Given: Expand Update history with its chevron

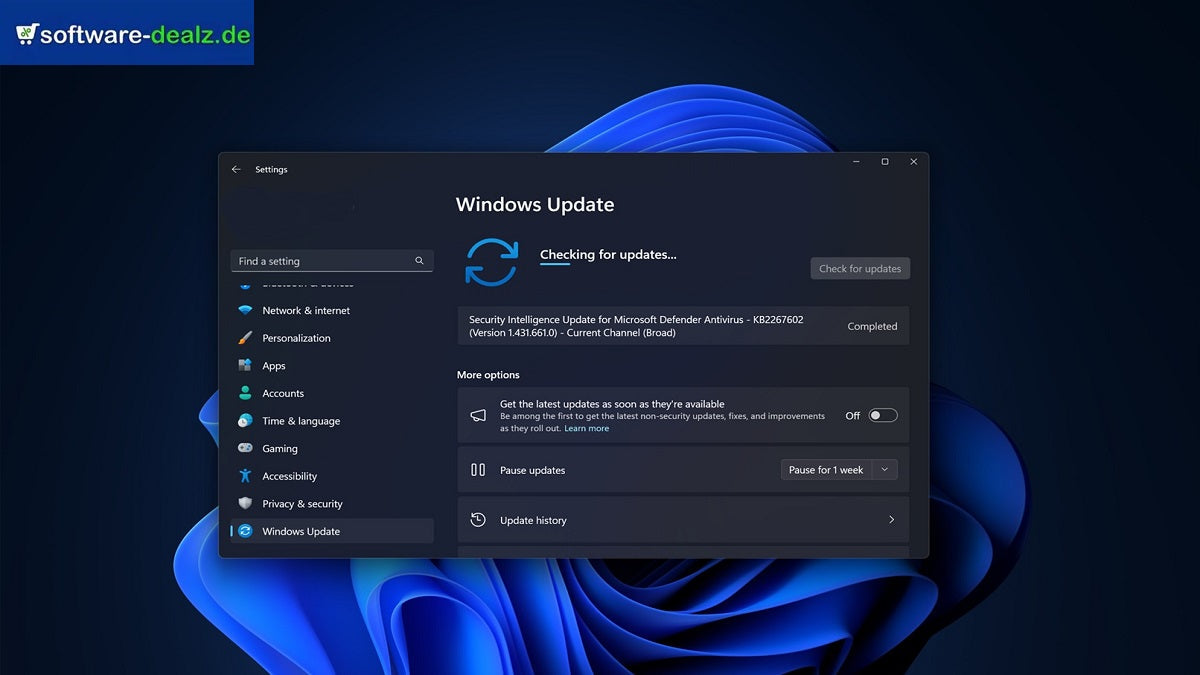Looking at the screenshot, I should (891, 520).
